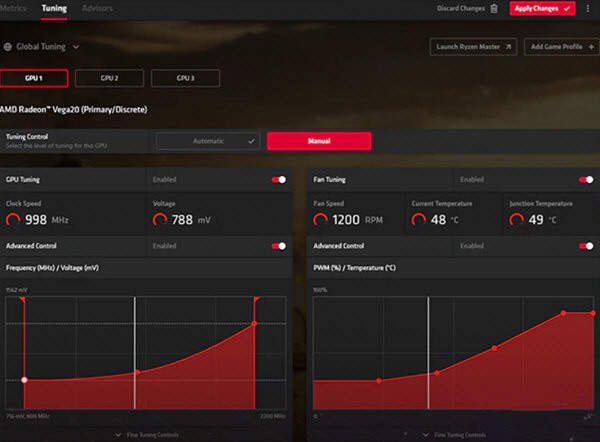This screenshot has width=600, height=442.
Task: Select the maximum frequency curve point
Action: point(254,324)
